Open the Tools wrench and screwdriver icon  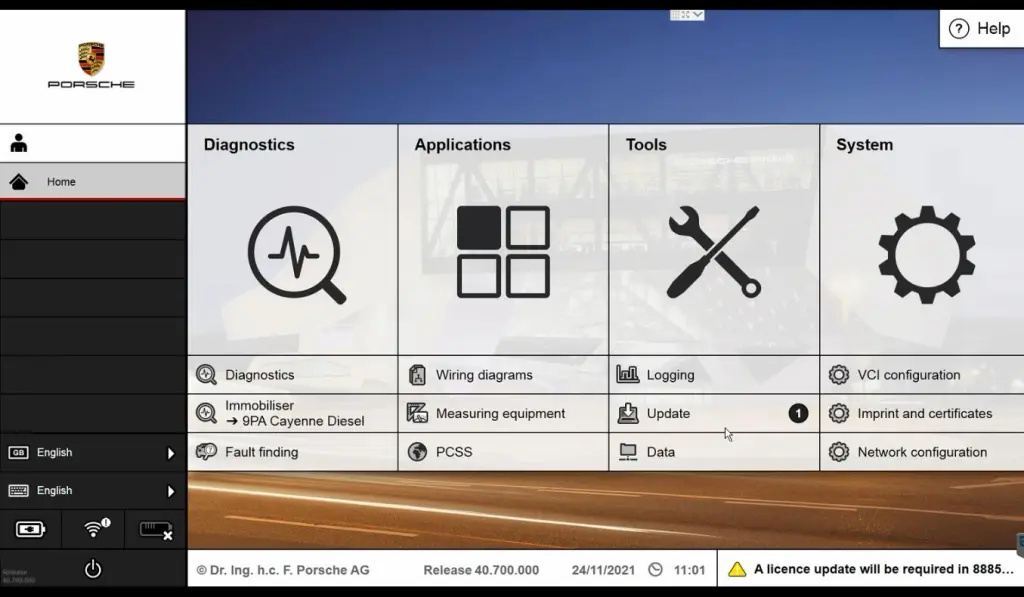pos(713,252)
